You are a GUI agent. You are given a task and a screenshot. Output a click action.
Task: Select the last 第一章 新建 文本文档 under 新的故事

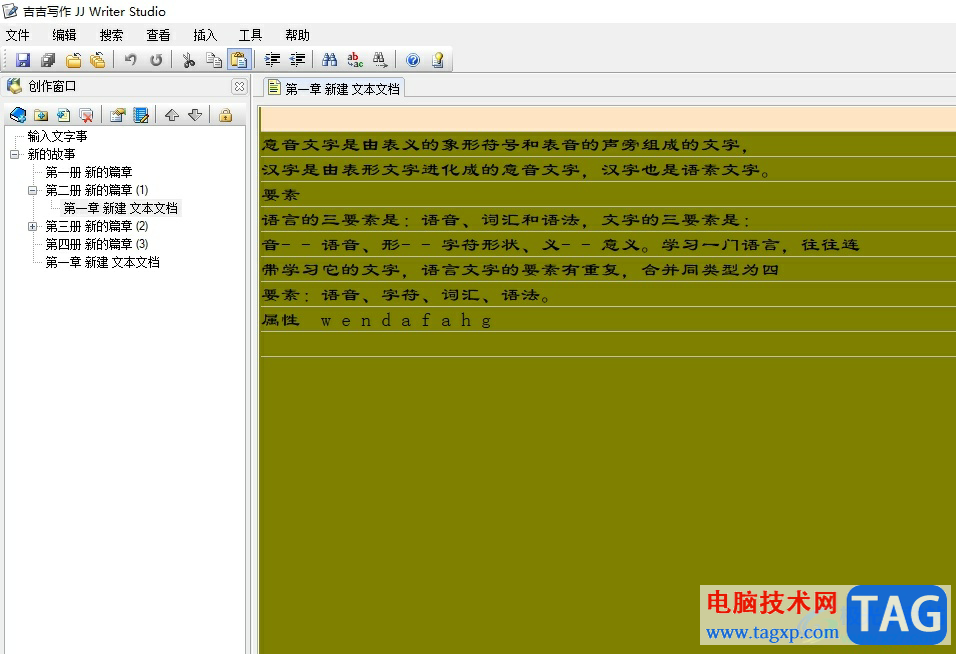102,262
